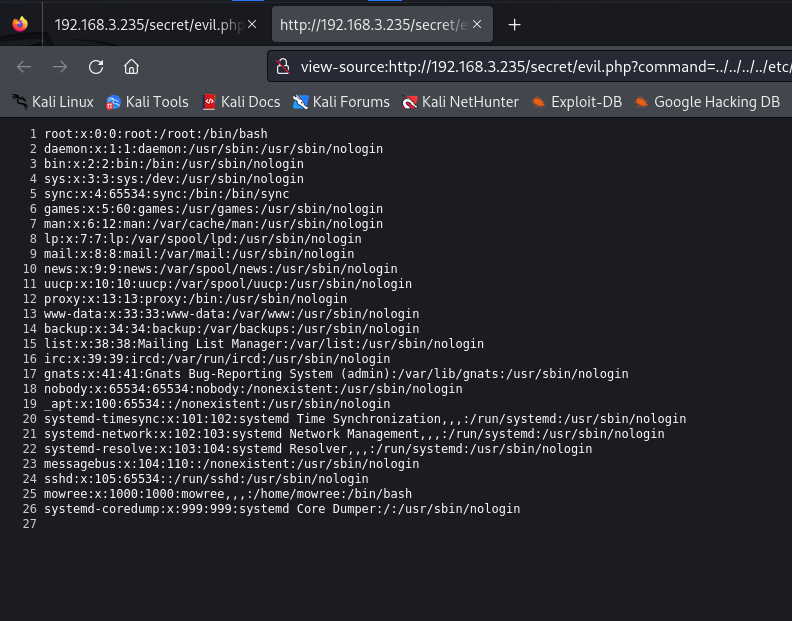The height and width of the screenshot is (621, 792).
Task: Click the Kali NetHunter bookmark icon
Action: click(x=410, y=102)
